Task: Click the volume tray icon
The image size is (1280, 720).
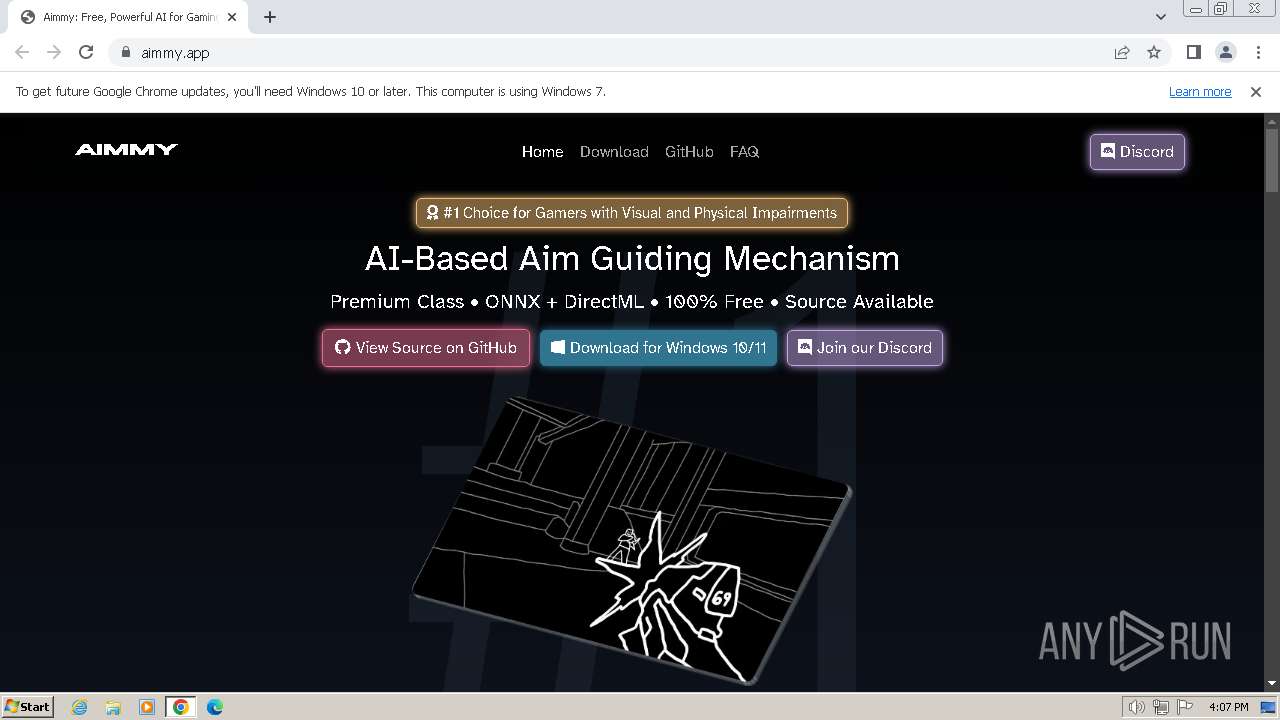Action: pyautogui.click(x=1137, y=707)
